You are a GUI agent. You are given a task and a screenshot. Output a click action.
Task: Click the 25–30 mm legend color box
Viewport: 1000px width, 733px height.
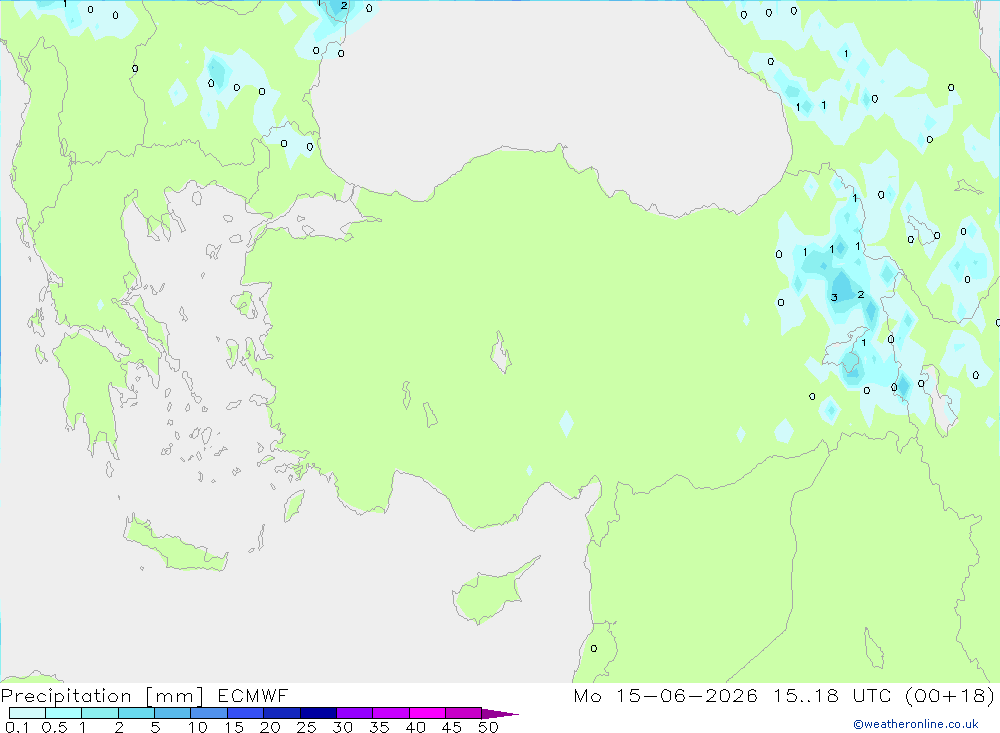coord(318,713)
